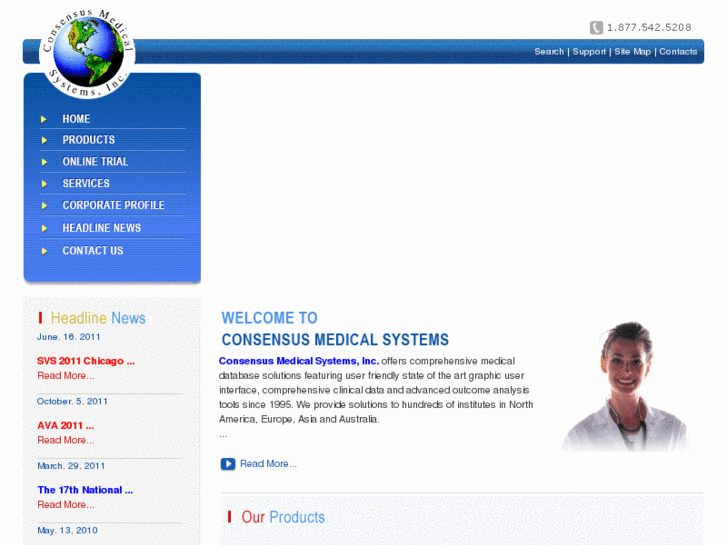Click the phone number 1.877.542.5208
The height and width of the screenshot is (545, 727).
(x=649, y=27)
